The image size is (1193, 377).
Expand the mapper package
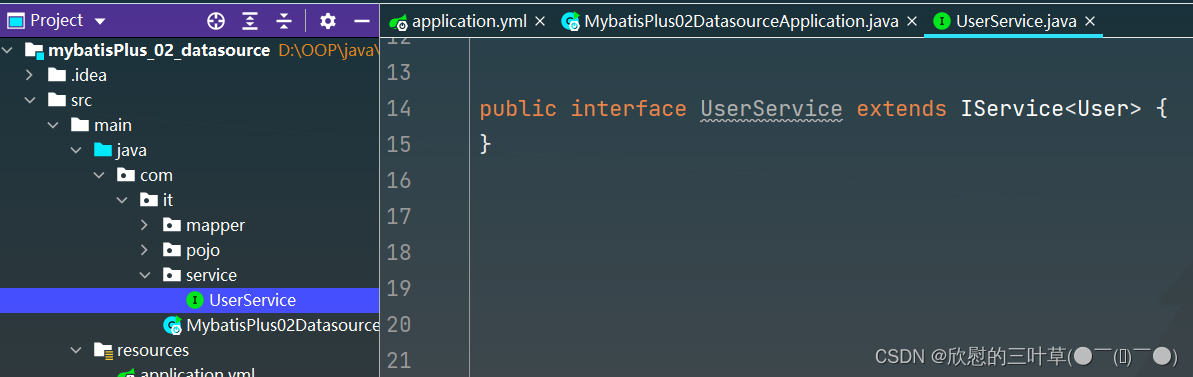[x=145, y=226]
